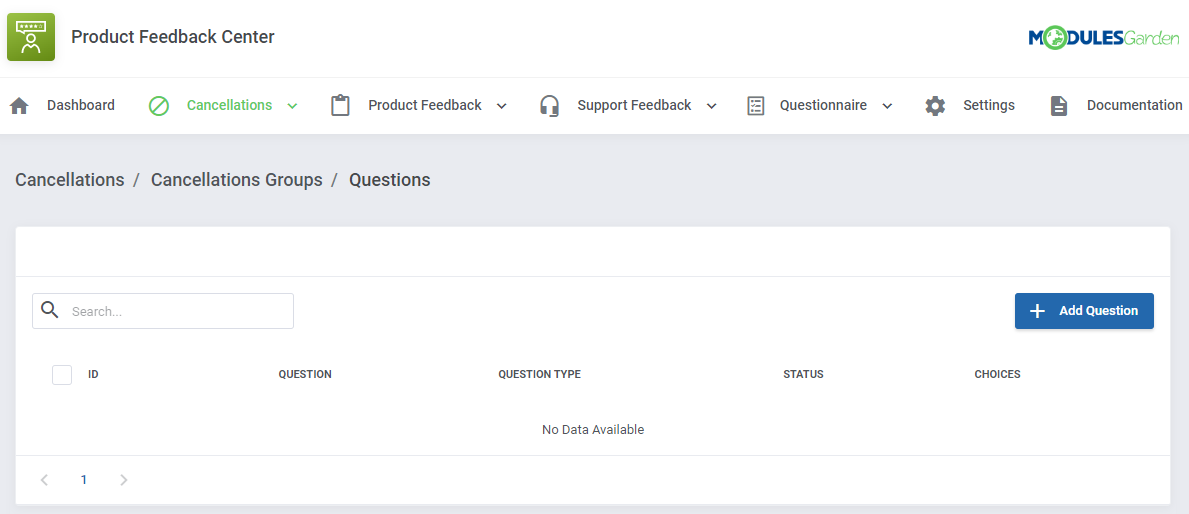The height and width of the screenshot is (514, 1189).
Task: Expand the Product Feedback dropdown chevron
Action: tap(501, 106)
